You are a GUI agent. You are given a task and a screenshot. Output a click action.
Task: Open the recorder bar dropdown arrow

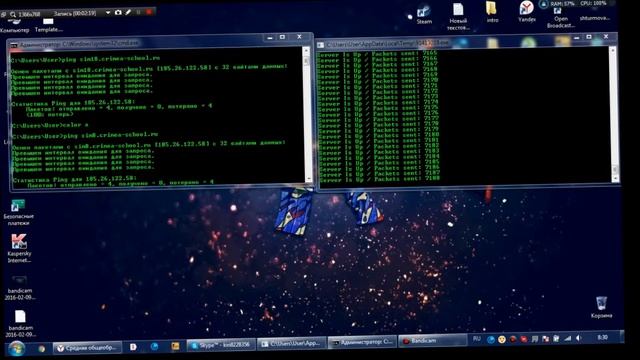click(108, 13)
